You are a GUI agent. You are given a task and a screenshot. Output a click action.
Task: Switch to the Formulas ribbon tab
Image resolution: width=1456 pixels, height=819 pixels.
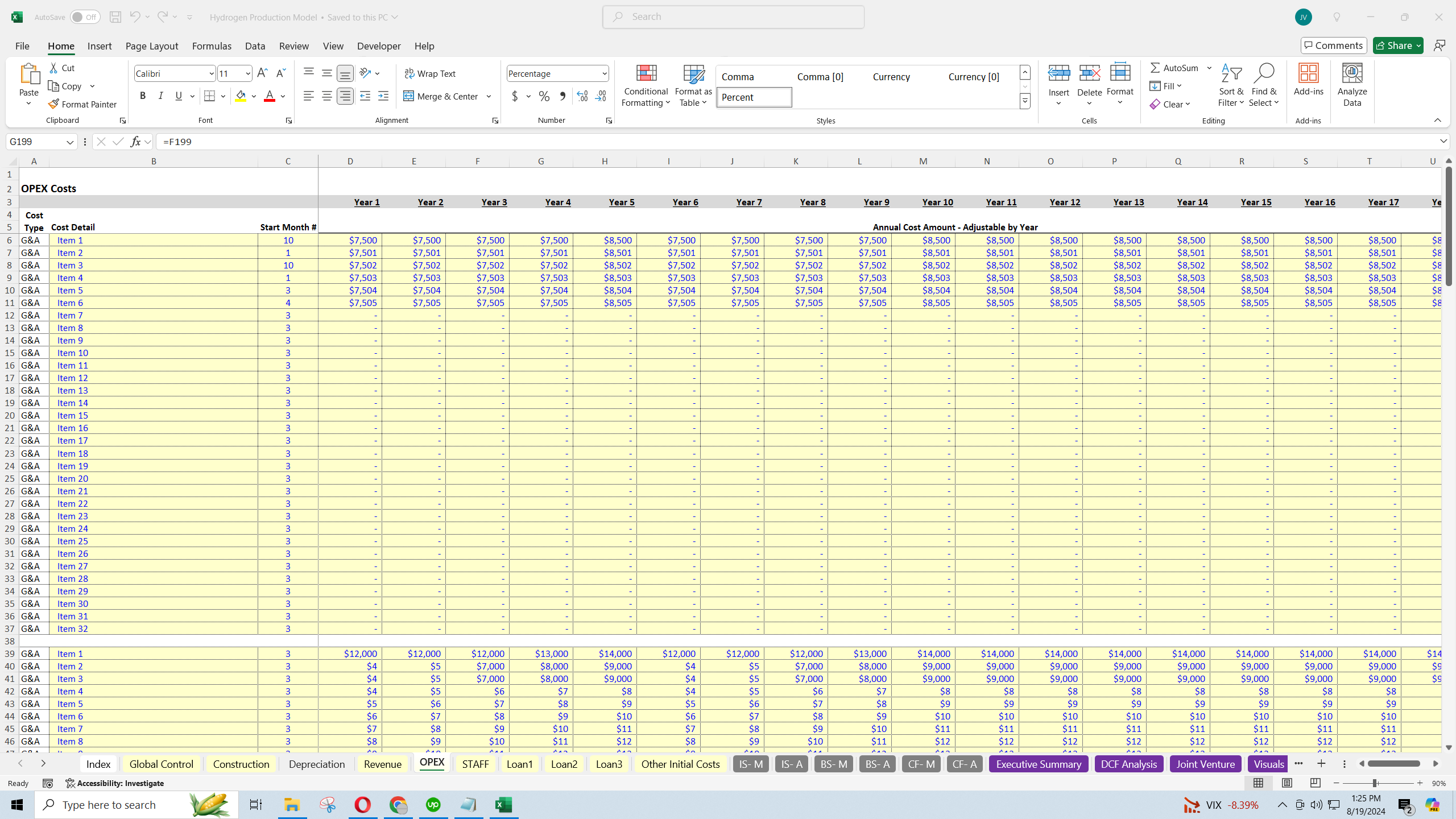(x=212, y=45)
